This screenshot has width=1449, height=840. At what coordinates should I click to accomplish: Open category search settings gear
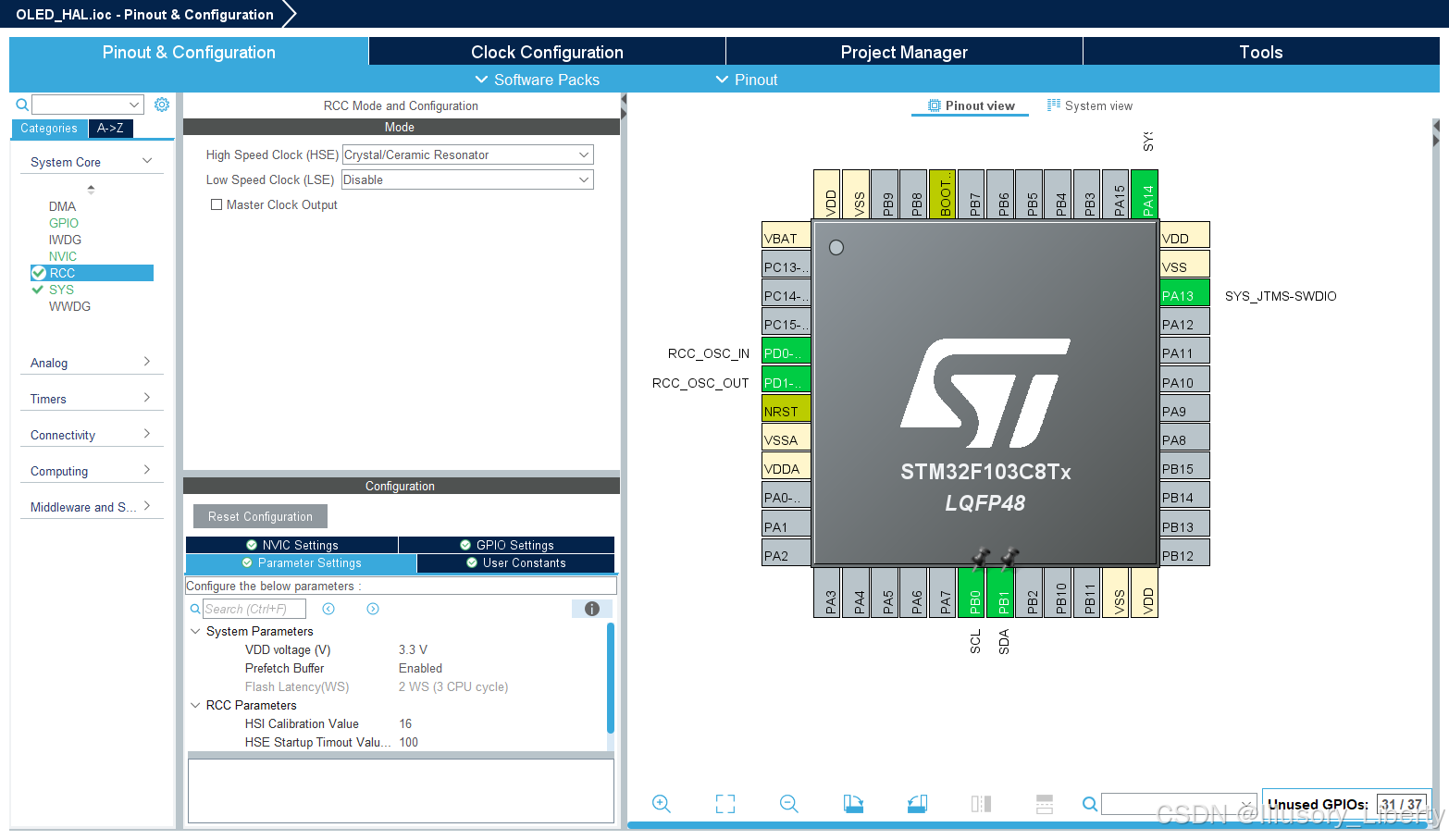pos(162,105)
